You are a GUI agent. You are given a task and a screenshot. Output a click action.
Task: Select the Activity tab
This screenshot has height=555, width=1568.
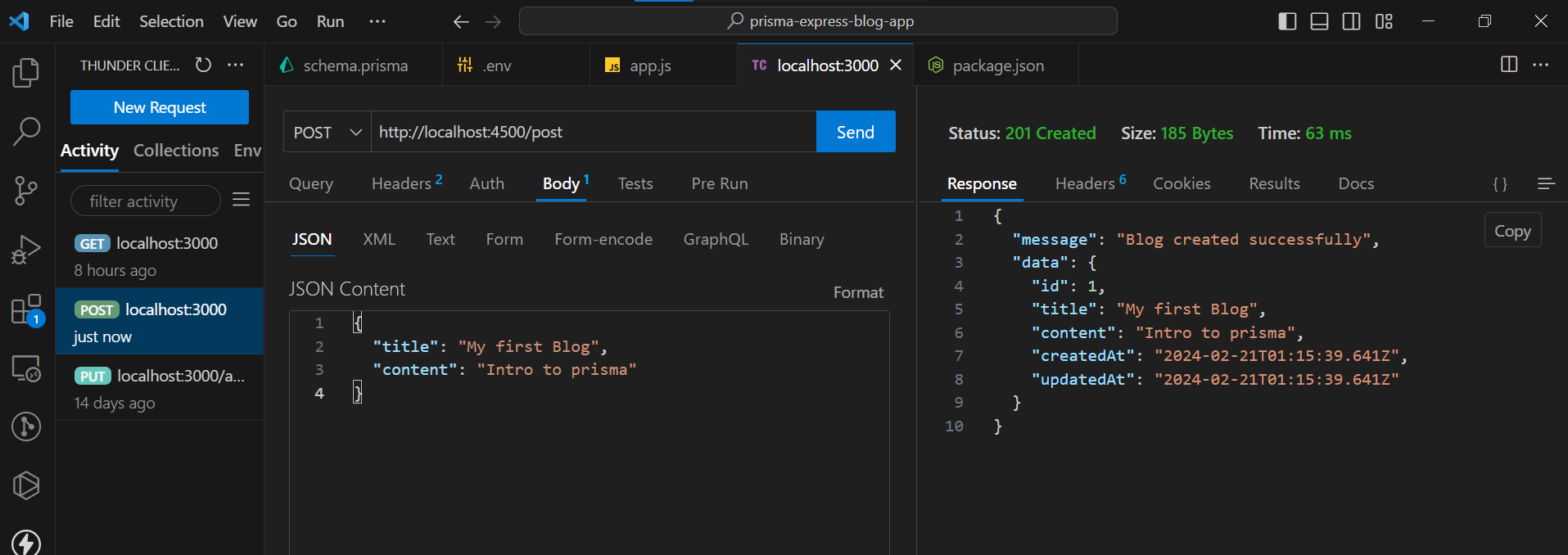89,151
